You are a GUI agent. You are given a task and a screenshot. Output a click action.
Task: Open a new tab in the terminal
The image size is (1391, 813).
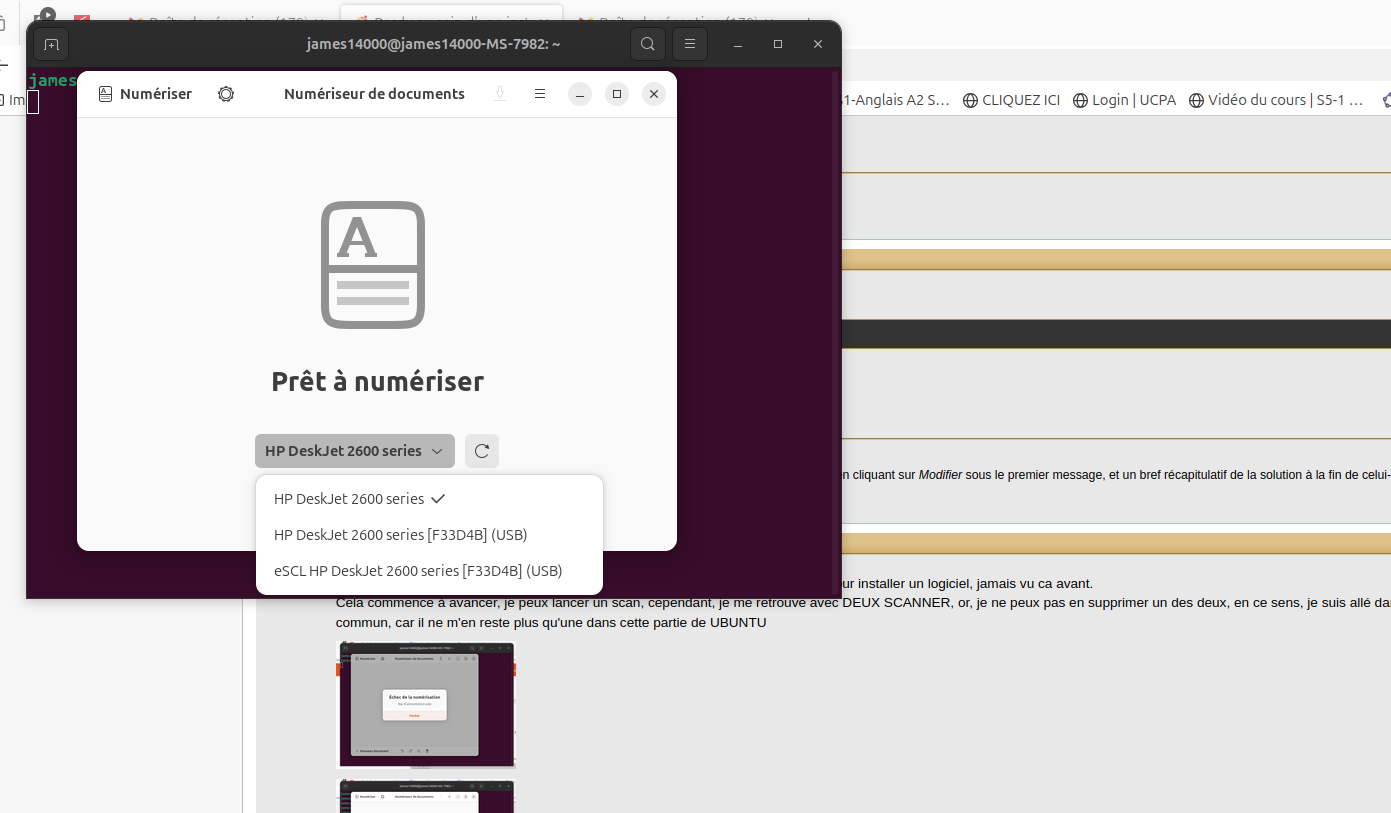[x=51, y=44]
